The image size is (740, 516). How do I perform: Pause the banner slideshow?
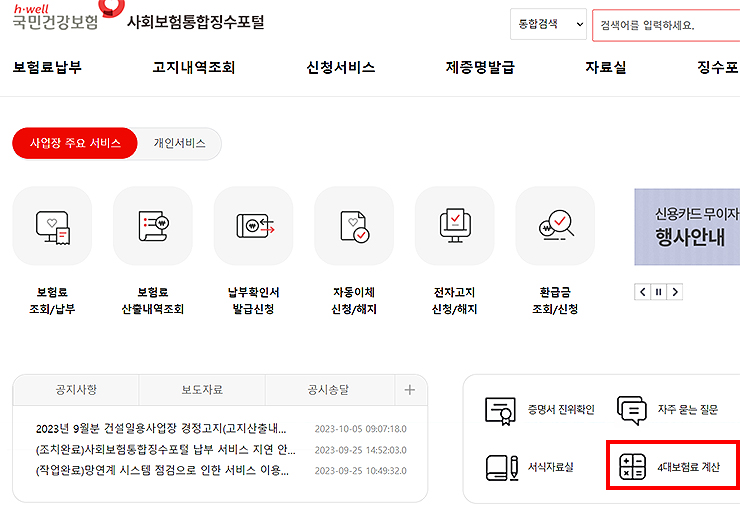point(658,292)
